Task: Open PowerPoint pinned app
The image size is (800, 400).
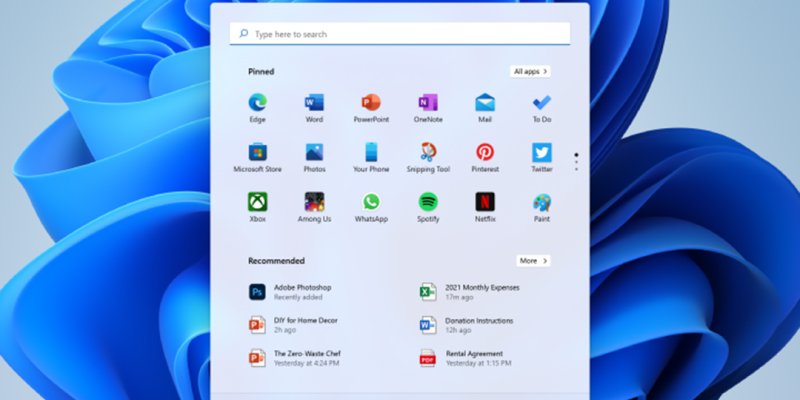Action: 371,103
